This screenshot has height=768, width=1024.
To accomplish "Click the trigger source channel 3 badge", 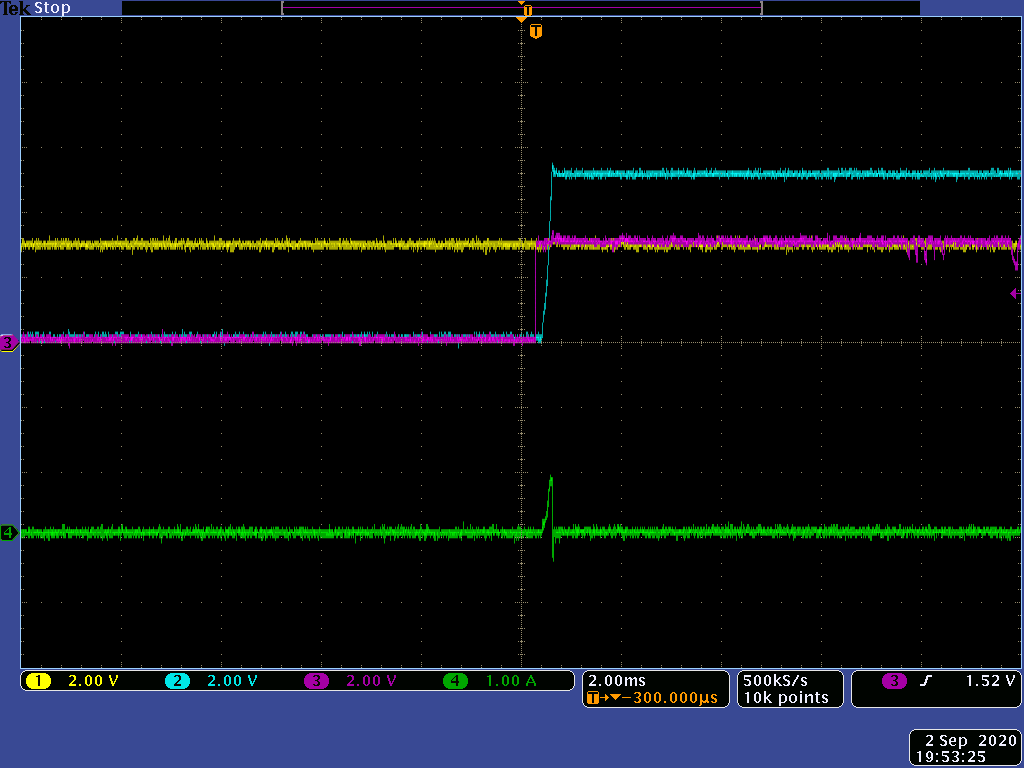I will [x=894, y=681].
